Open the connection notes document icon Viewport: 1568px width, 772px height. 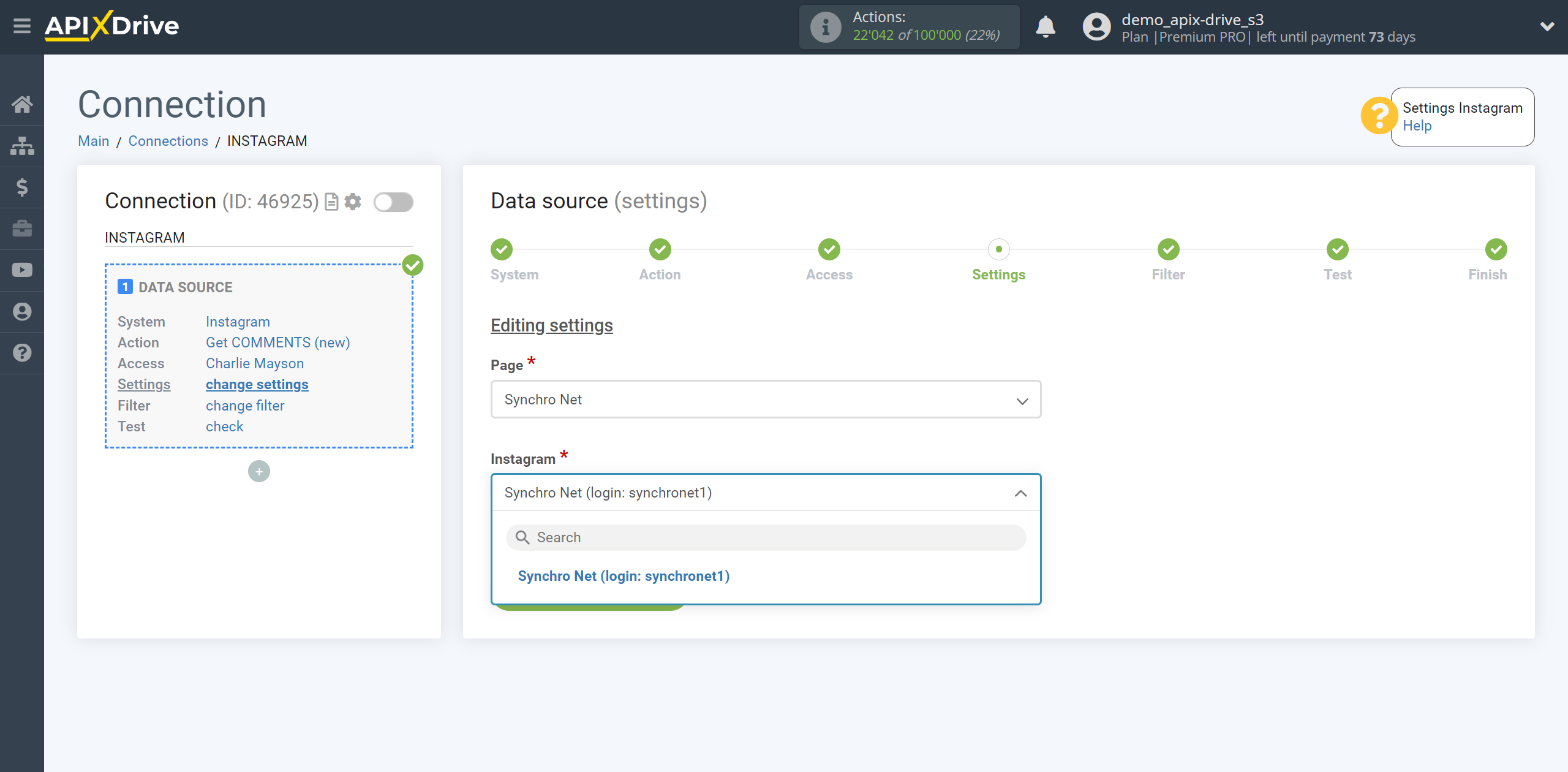[331, 202]
